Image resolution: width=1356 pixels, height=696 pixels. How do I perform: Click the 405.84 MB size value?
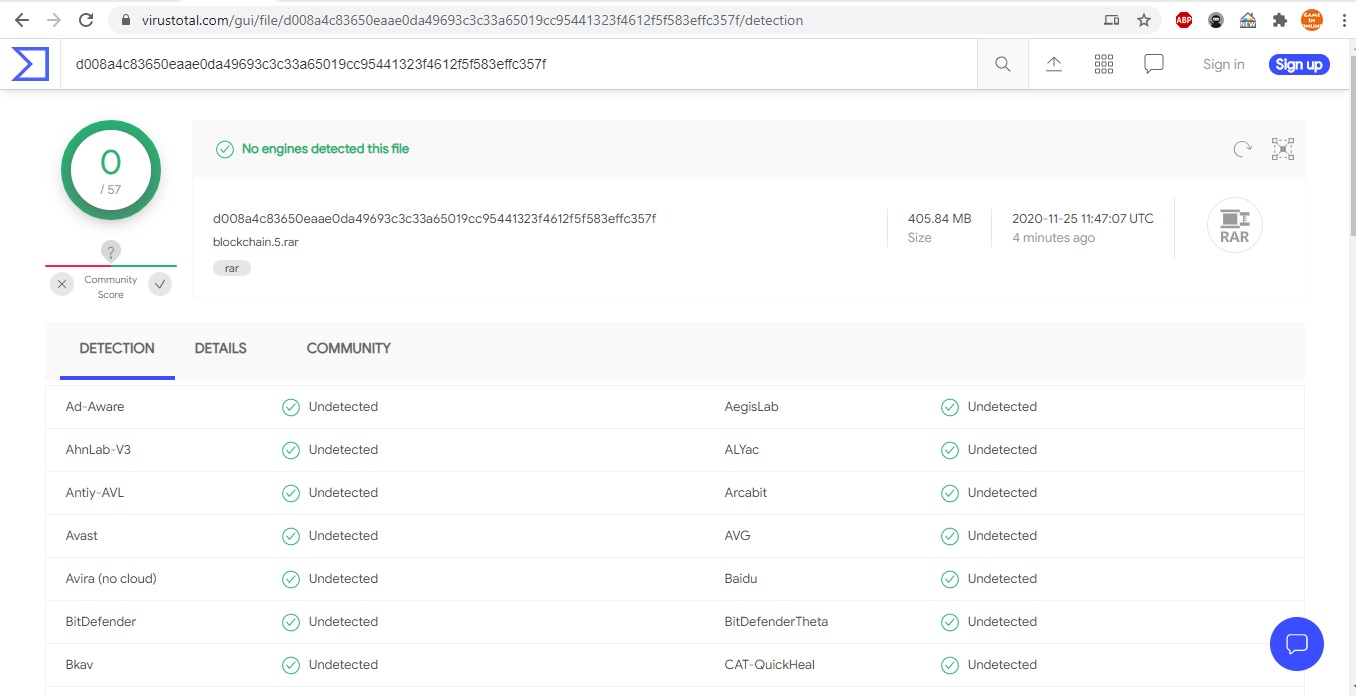940,218
